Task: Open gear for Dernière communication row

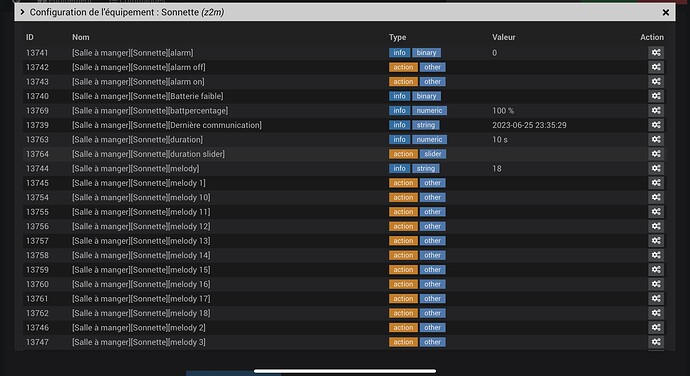Action: point(656,125)
